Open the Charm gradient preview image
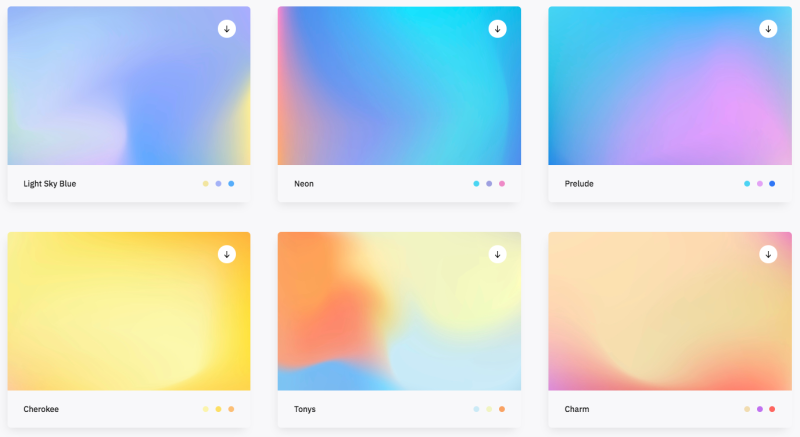 pyautogui.click(x=670, y=311)
